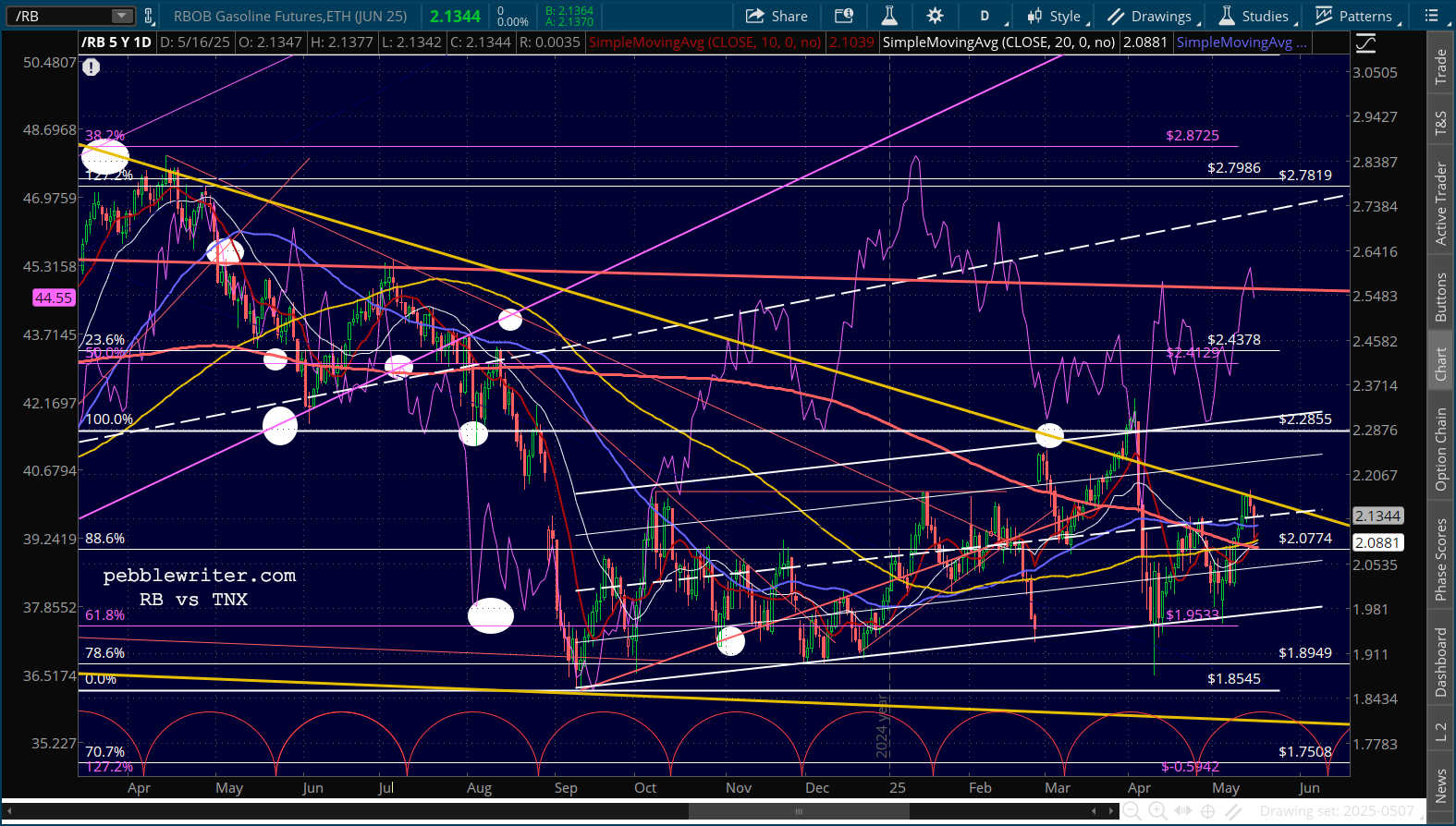Click the pan left-right arrows icon
The width and height of the screenshot is (1456, 826).
[1183, 811]
